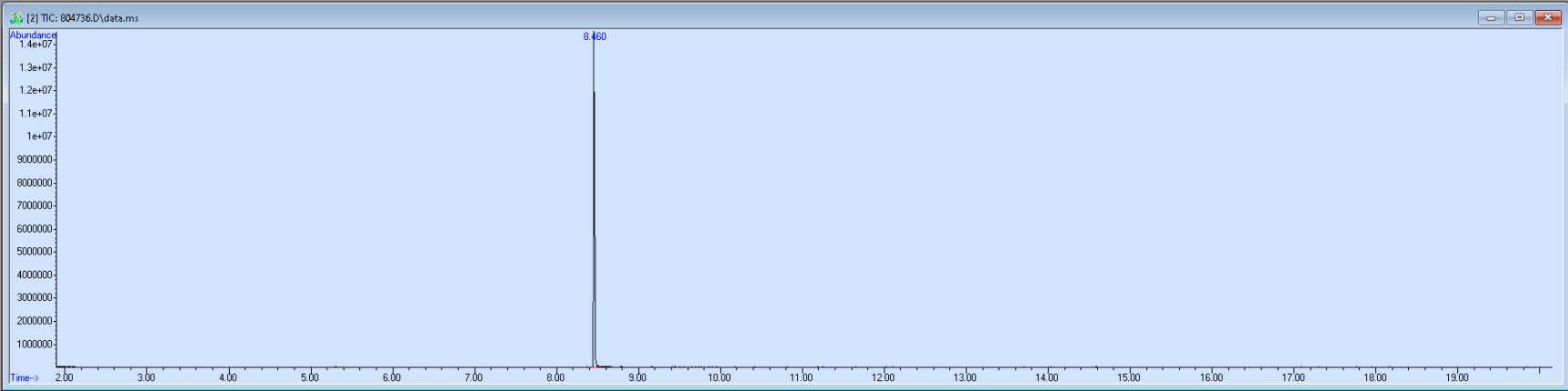Maximize the TIC chromatogram window
1568x391 pixels.
click(1519, 17)
